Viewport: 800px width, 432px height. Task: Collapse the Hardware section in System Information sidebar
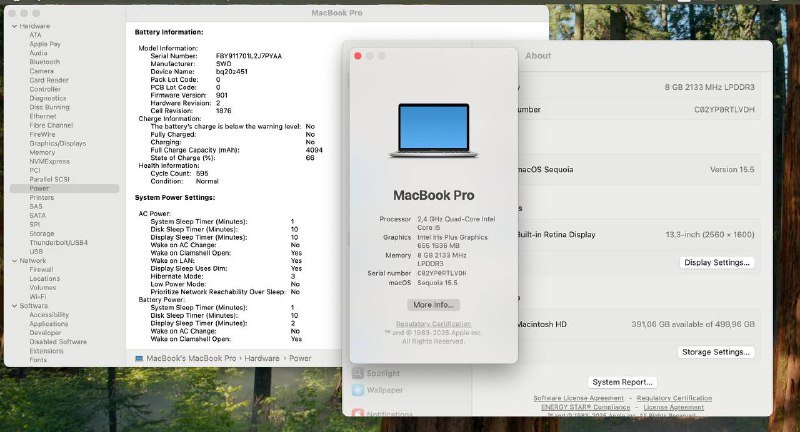pos(15,26)
